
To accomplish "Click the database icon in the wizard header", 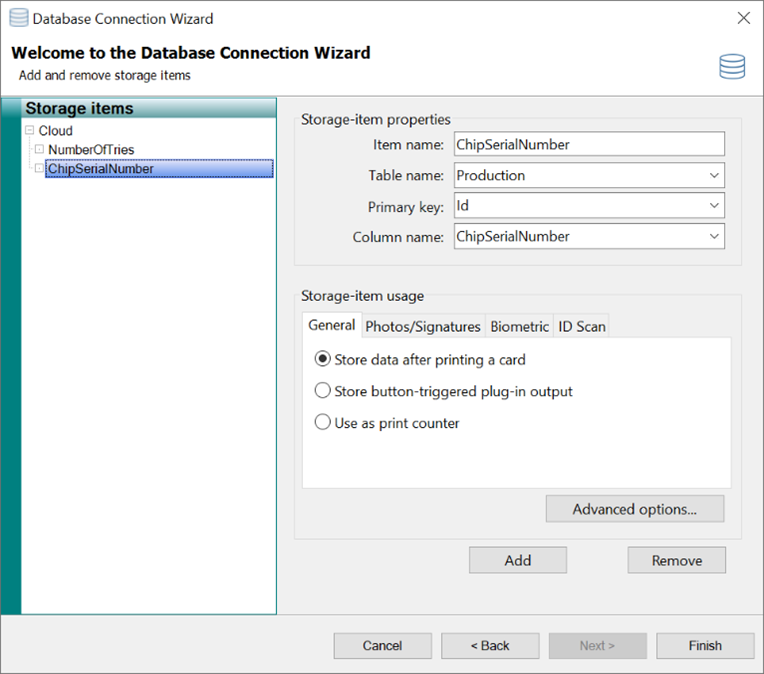I will click(731, 67).
